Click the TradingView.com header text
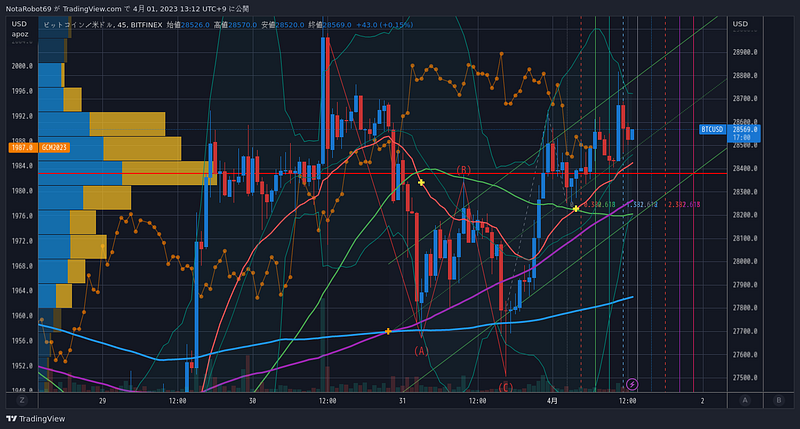 pyautogui.click(x=92, y=9)
